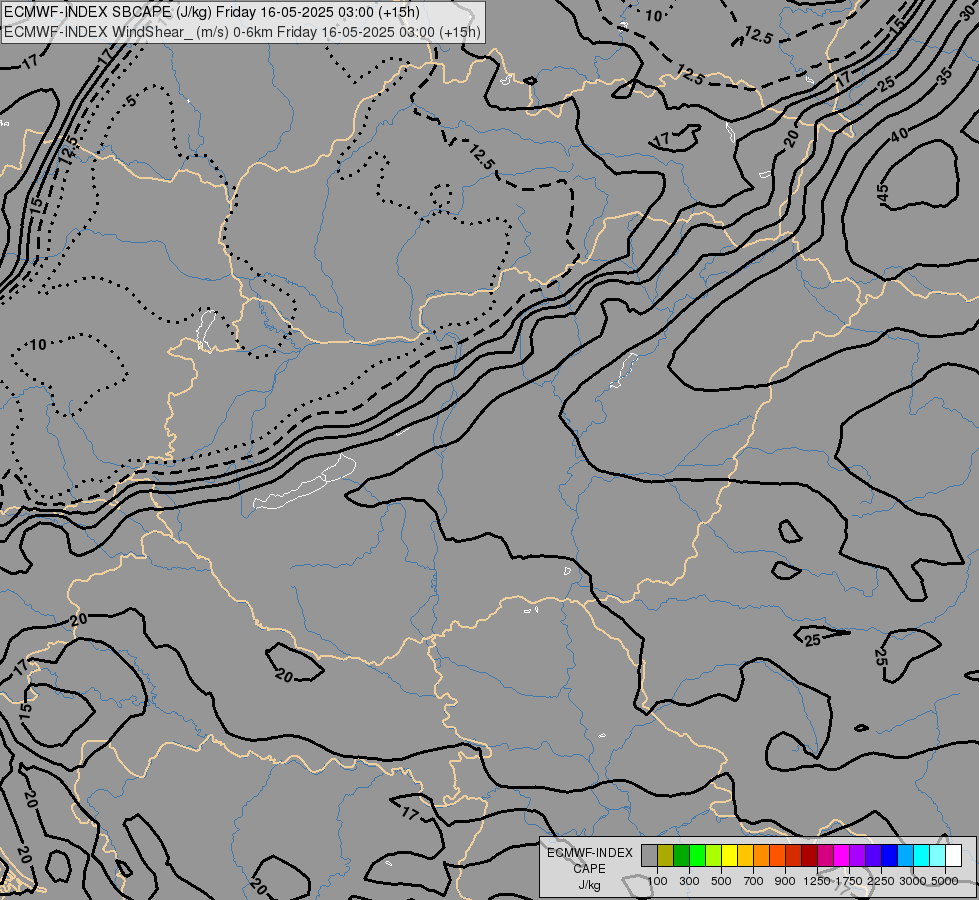Click the legend tick label 5000
The image size is (979, 900).
point(945,881)
